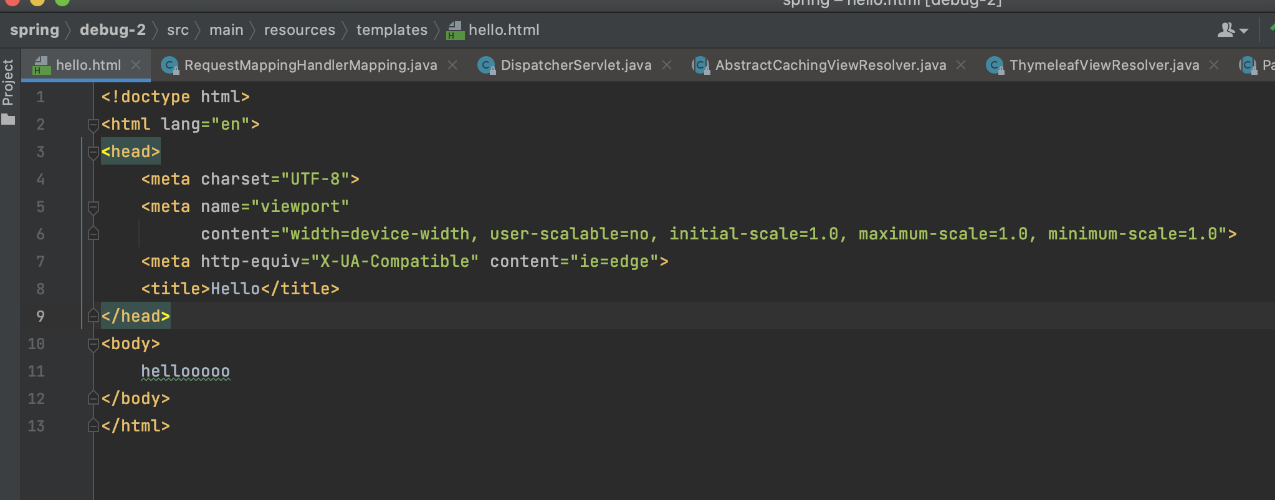Close the DispatcherServlet.java tab
The image size is (1275, 500).
click(667, 66)
